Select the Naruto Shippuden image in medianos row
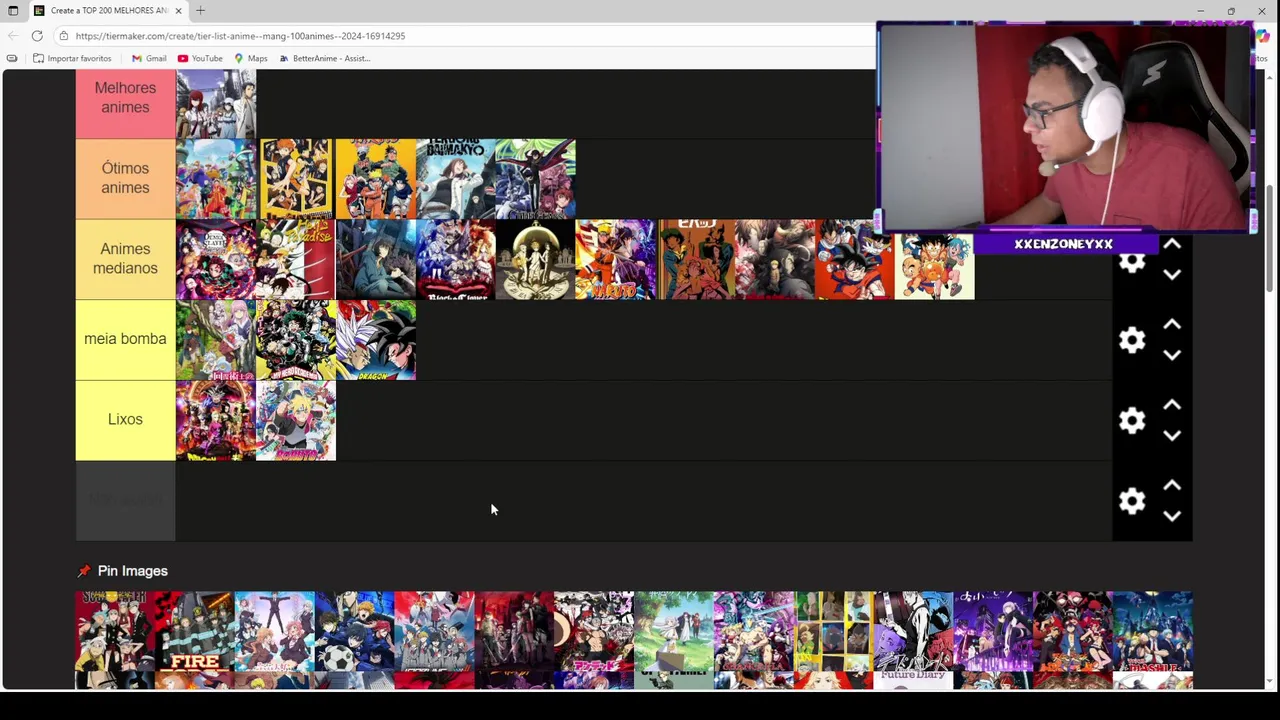The height and width of the screenshot is (720, 1280). (616, 260)
